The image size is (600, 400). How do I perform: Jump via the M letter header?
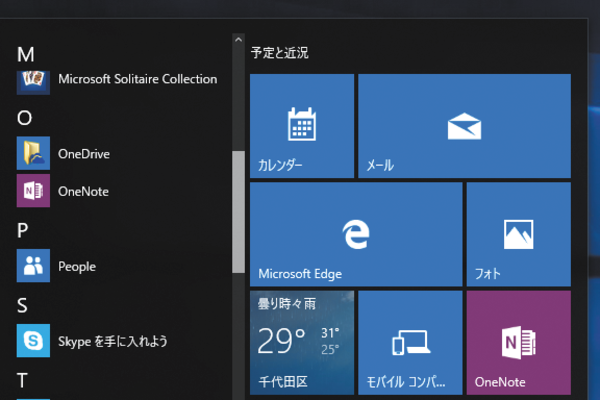[x=26, y=54]
